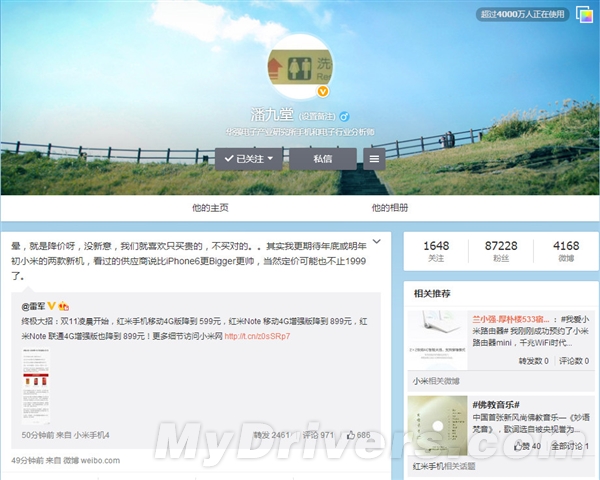Click the 红米手机相关话题 label
Viewport: 600px width, 480px height.
click(444, 466)
